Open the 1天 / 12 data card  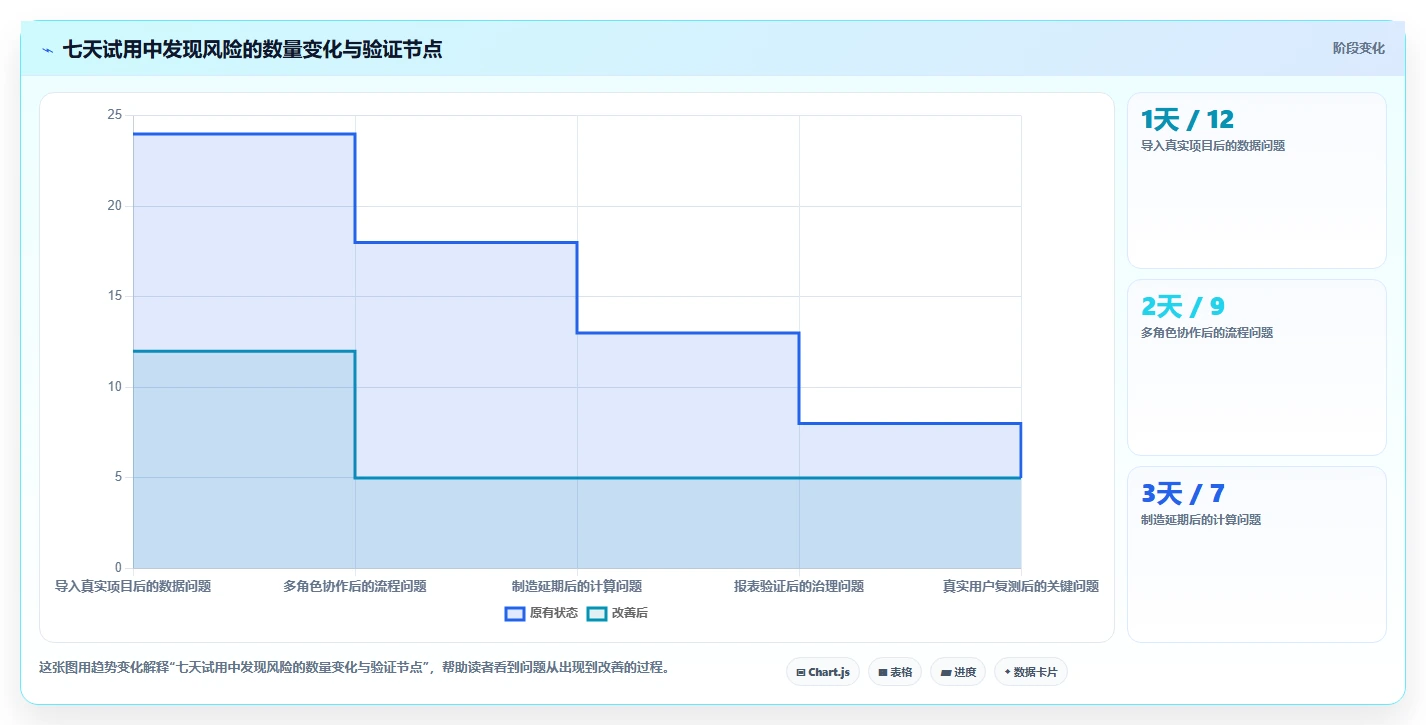click(1257, 180)
